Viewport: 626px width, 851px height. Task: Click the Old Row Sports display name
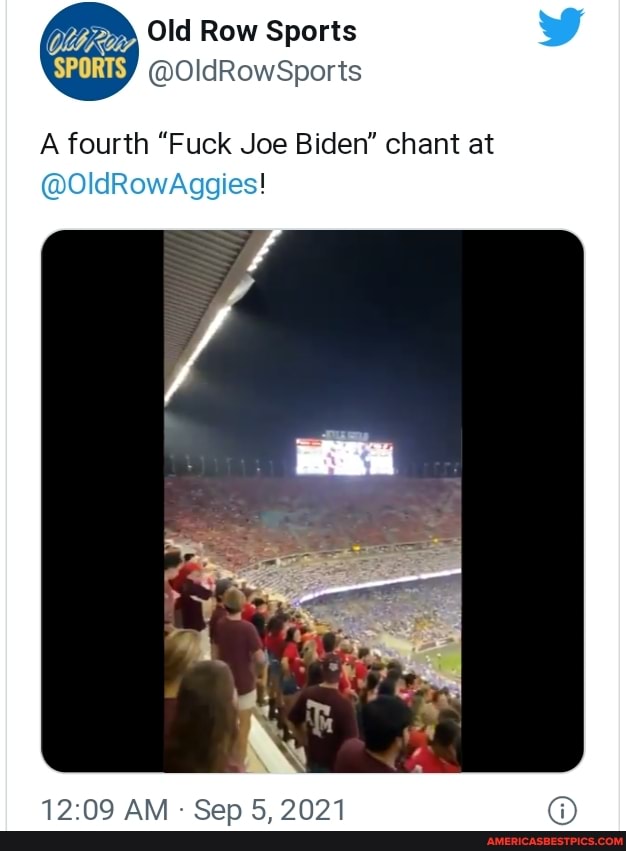click(x=251, y=31)
